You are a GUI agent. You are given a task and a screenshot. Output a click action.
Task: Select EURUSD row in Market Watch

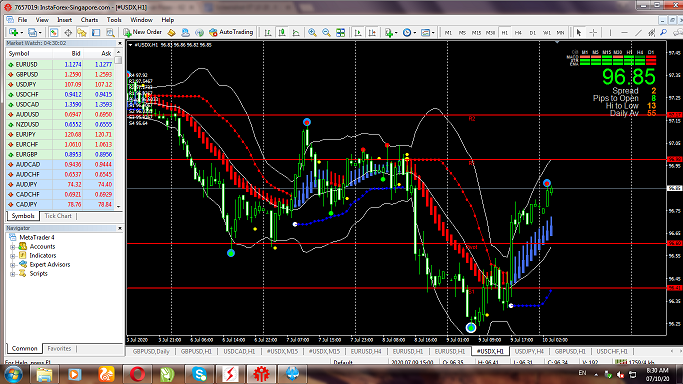click(60, 64)
